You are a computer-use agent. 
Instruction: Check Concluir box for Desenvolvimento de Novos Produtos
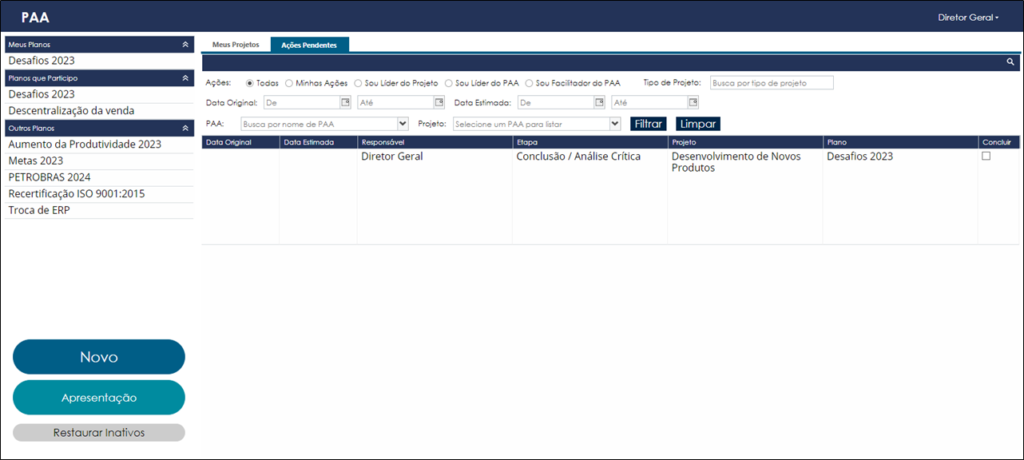point(986,156)
